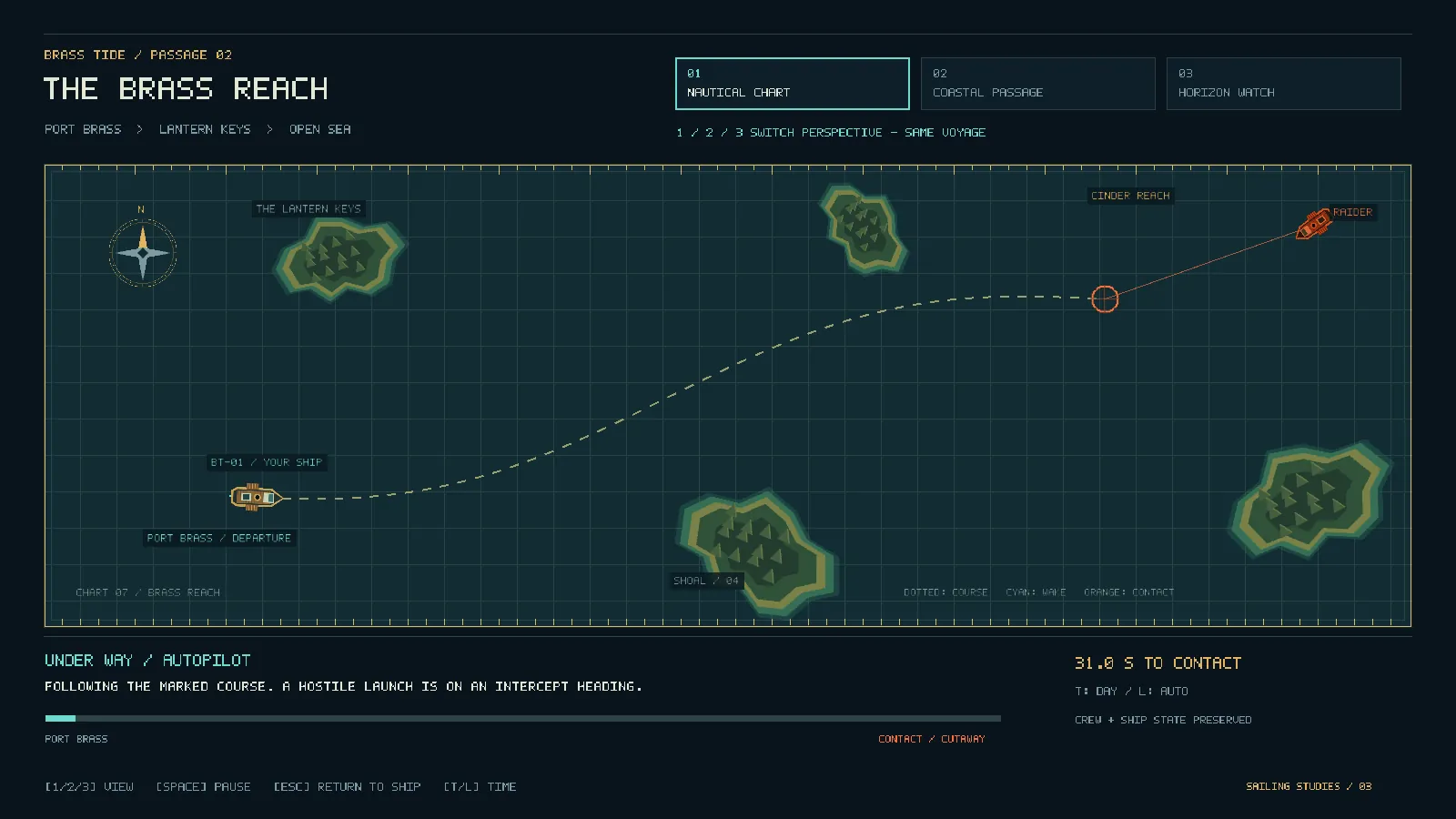Click the Contact / Cutaway timeline marker

point(931,739)
